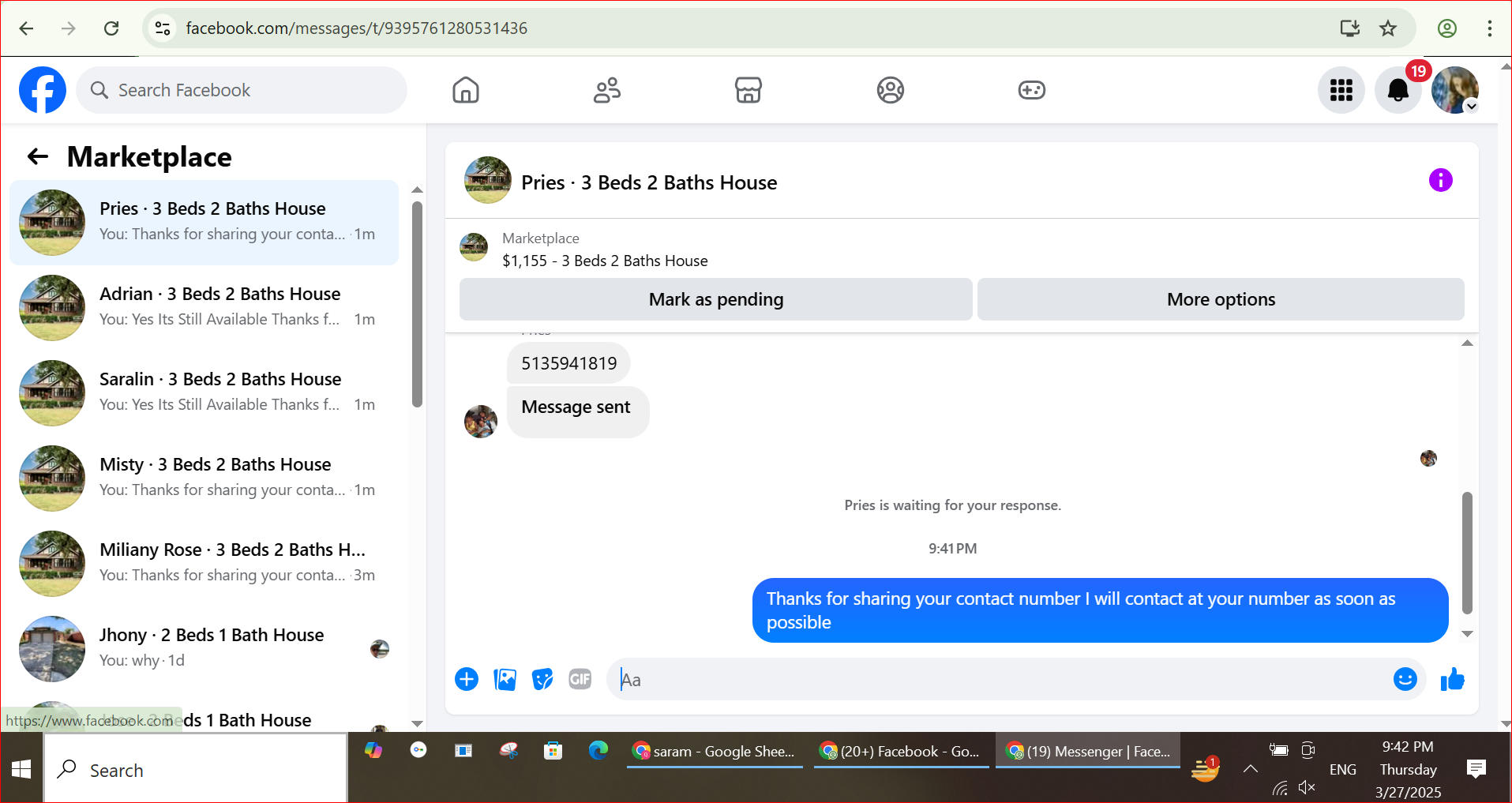Reload the Messenger page

(111, 28)
